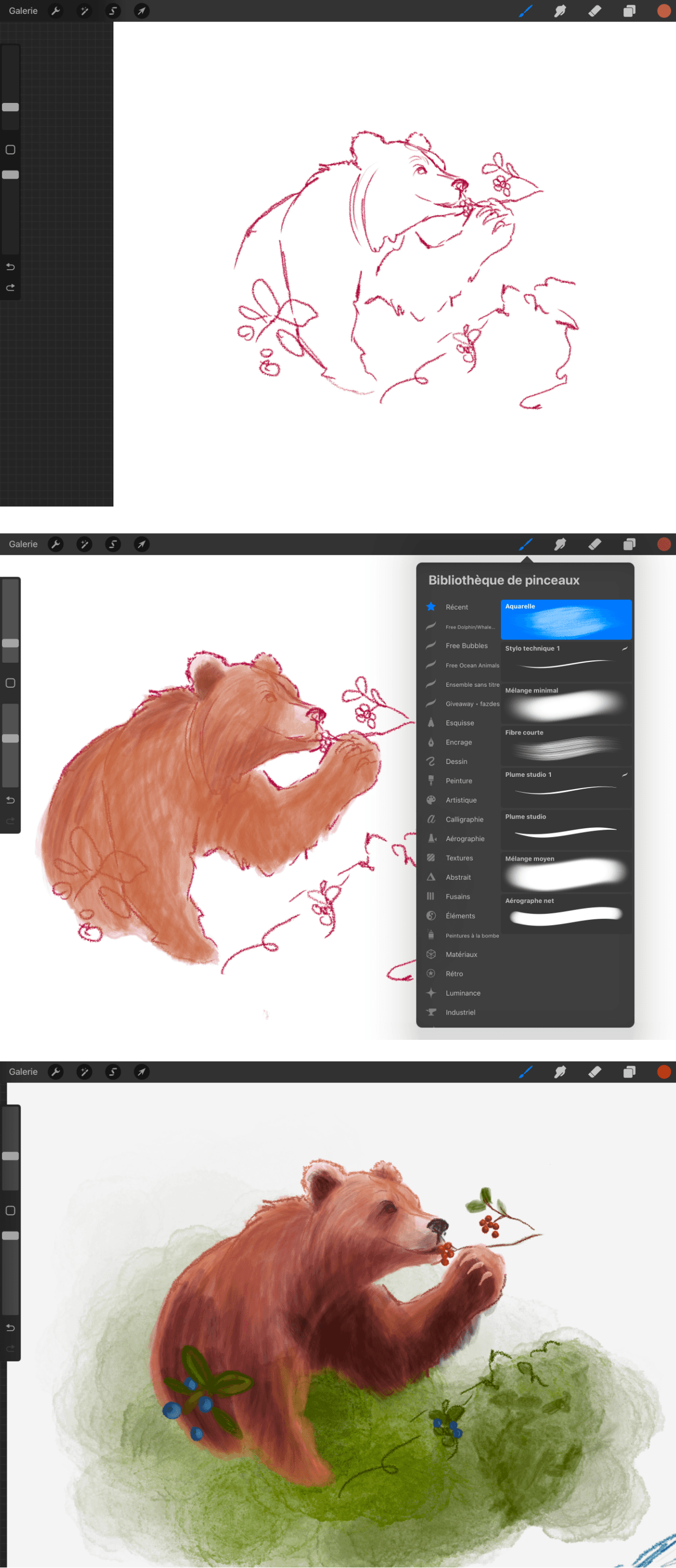Open the Artistique brush category
The image size is (676, 1568).
point(462,800)
